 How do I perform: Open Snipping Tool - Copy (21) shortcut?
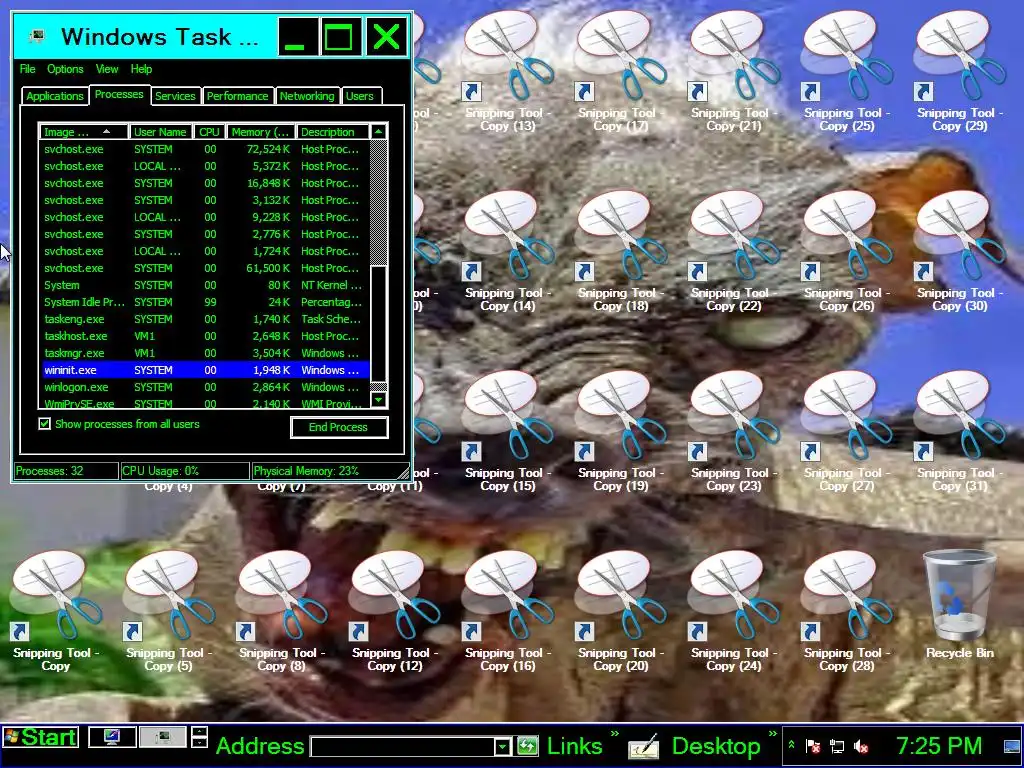pyautogui.click(x=733, y=71)
